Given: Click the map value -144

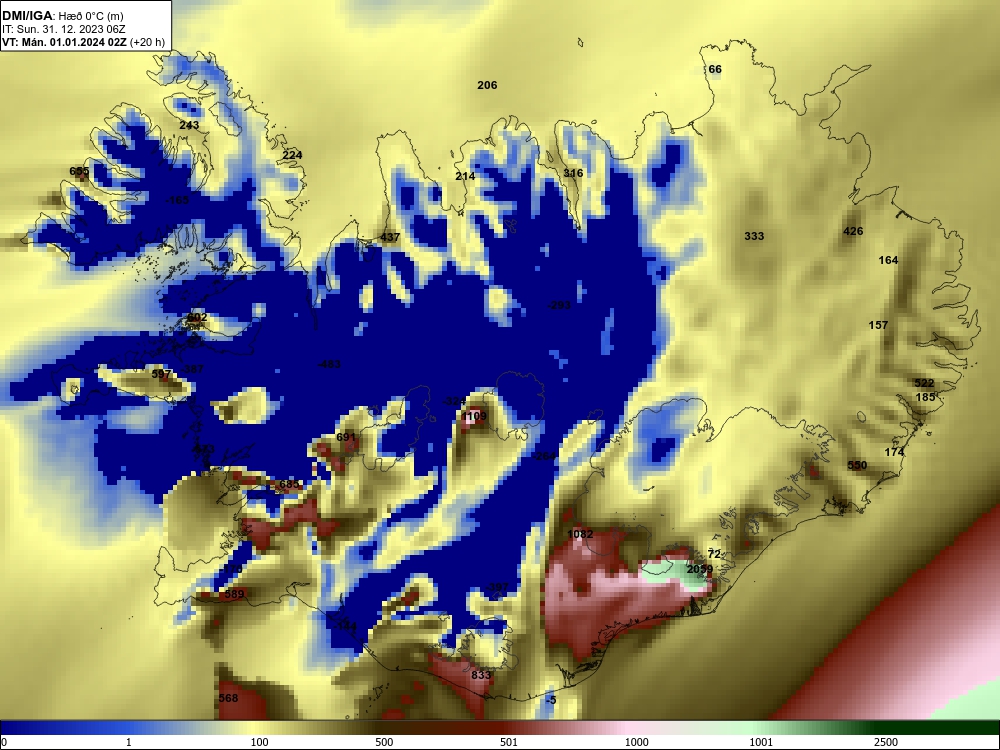Looking at the screenshot, I should 346,626.
